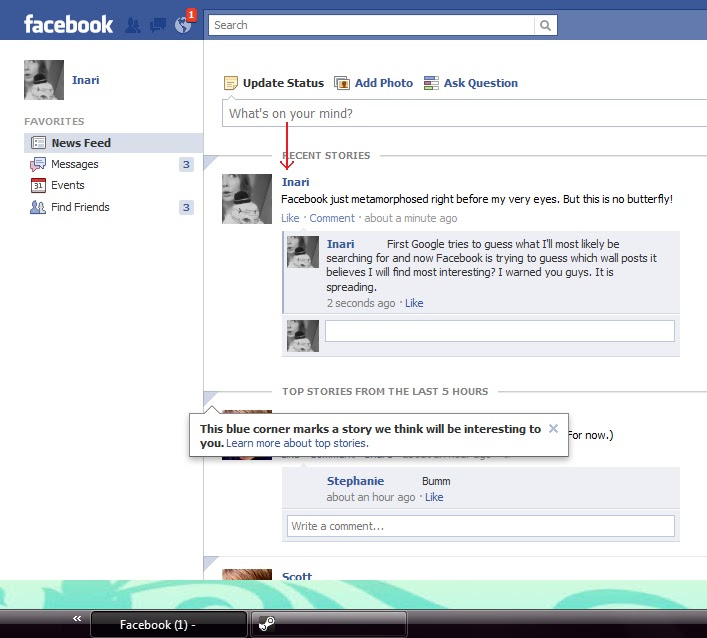Viewport: 707px width, 638px height.
Task: Open News Feed in Favorites
Action: (113, 143)
